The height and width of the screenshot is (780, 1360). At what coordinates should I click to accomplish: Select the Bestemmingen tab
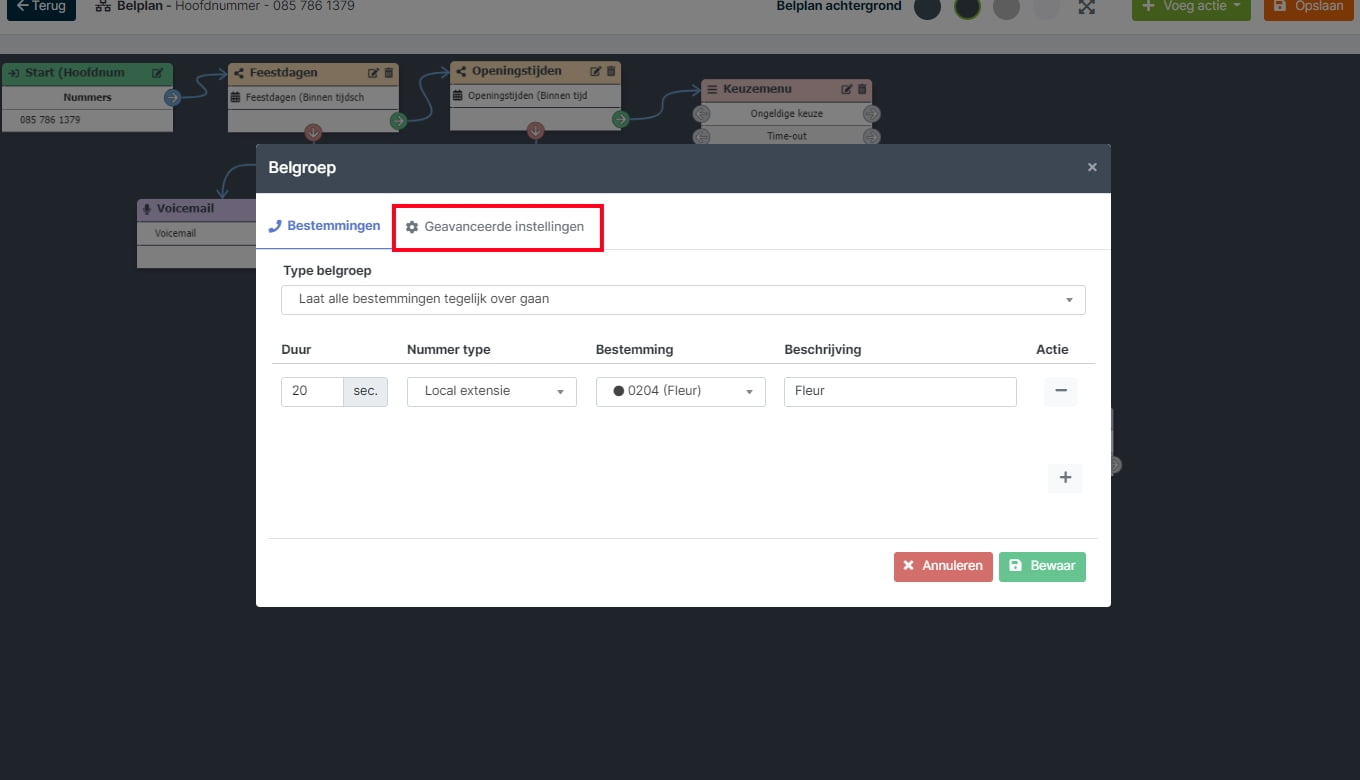tap(324, 226)
